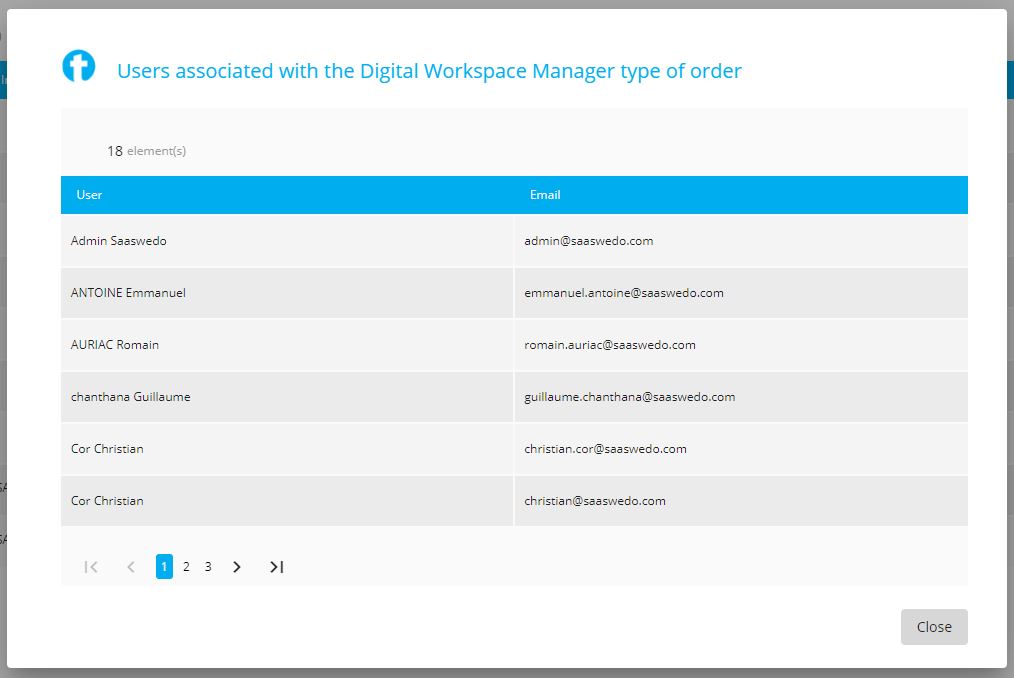Click the blue logo icon beside the title
Screen dimensions: 1014x678
click(78, 66)
